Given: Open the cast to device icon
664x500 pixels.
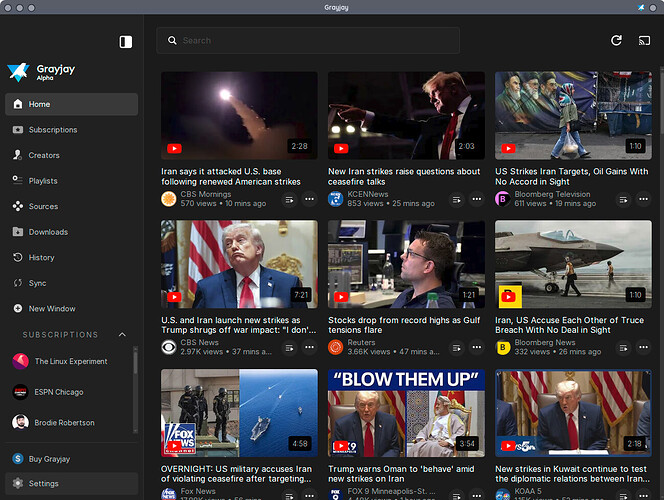Looking at the screenshot, I should tap(644, 41).
